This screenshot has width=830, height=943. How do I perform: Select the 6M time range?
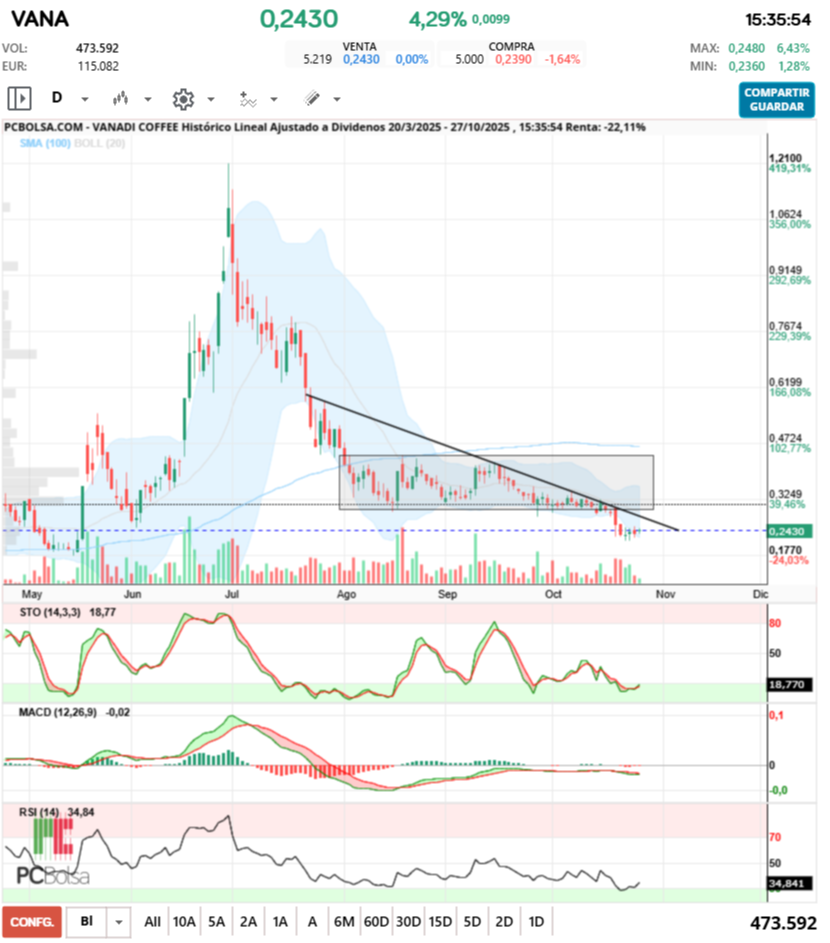tap(344, 922)
